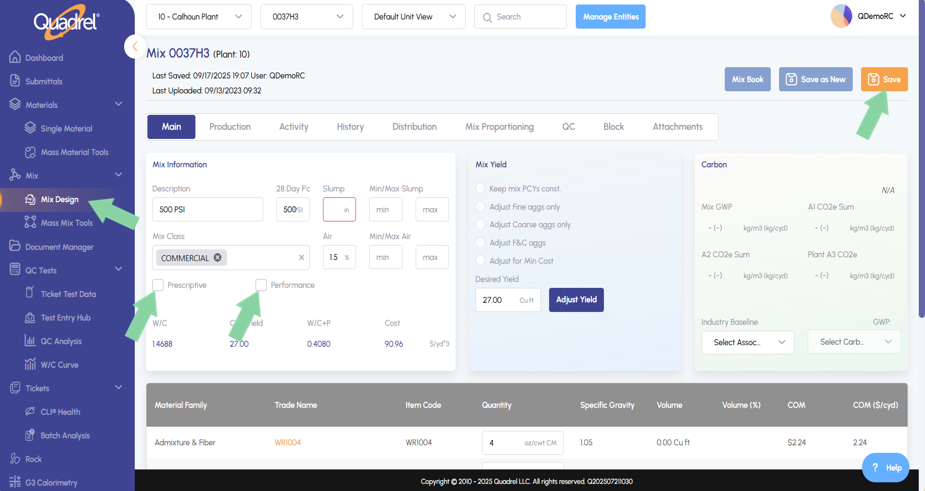The width and height of the screenshot is (925, 491).
Task: Open the Help button
Action: tap(887, 467)
